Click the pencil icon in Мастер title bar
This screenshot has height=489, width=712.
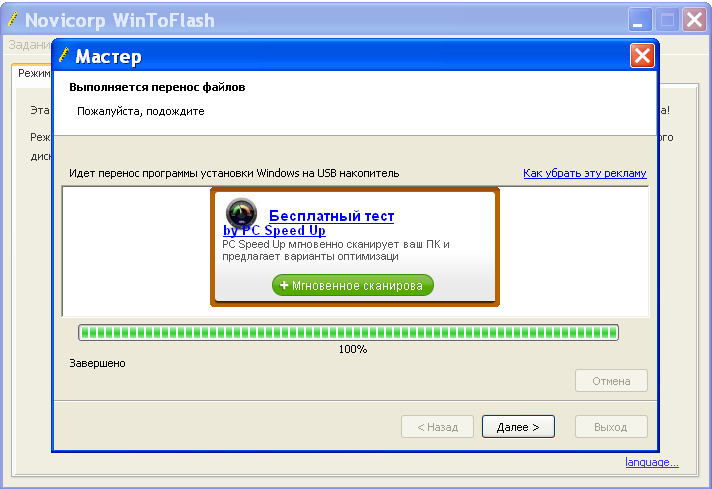[64, 55]
